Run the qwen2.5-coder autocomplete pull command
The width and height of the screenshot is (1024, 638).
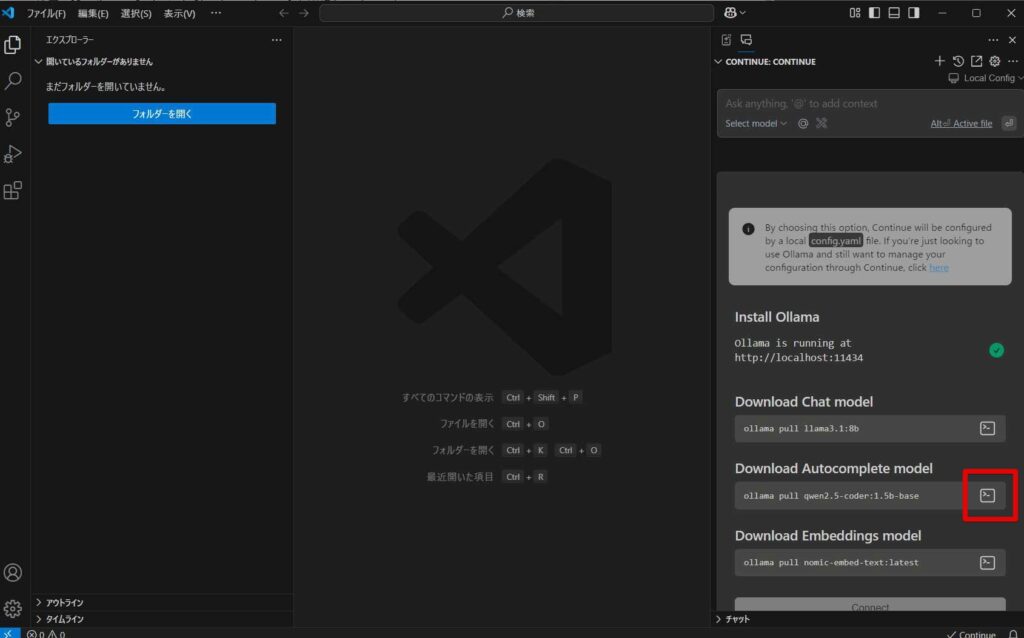[987, 495]
